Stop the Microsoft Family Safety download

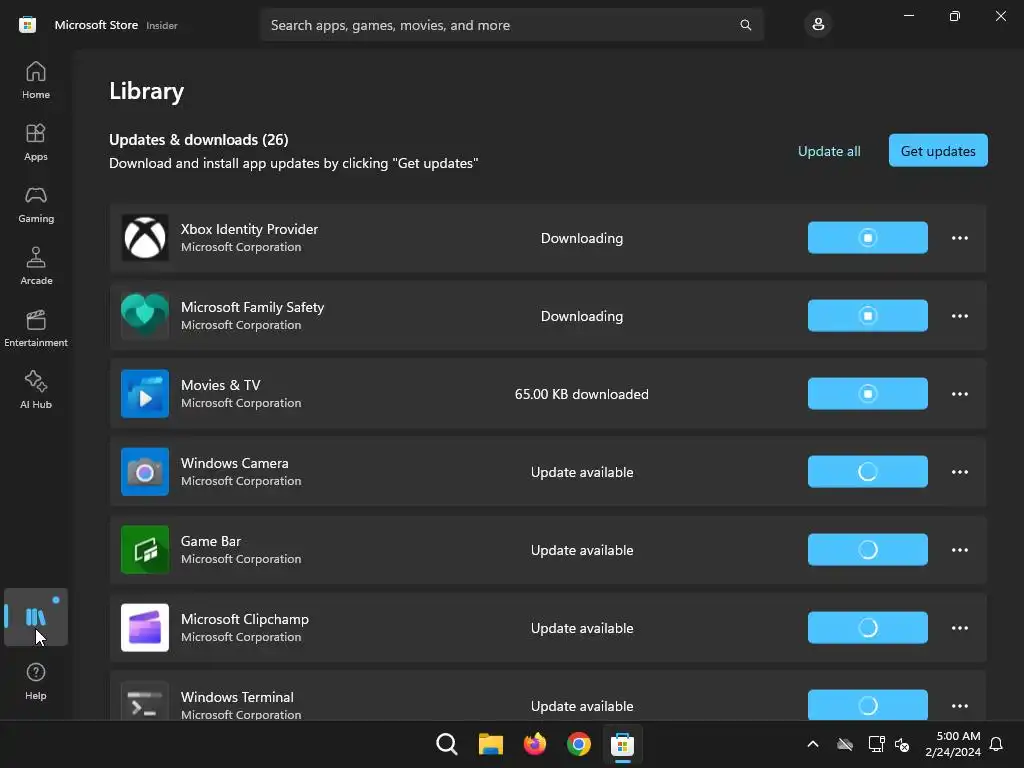coord(867,315)
